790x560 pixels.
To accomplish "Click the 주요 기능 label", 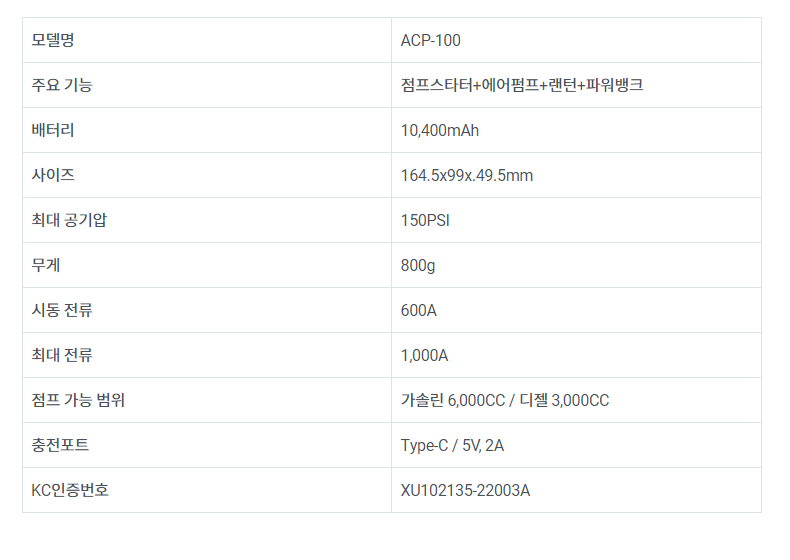I will click(x=61, y=85).
